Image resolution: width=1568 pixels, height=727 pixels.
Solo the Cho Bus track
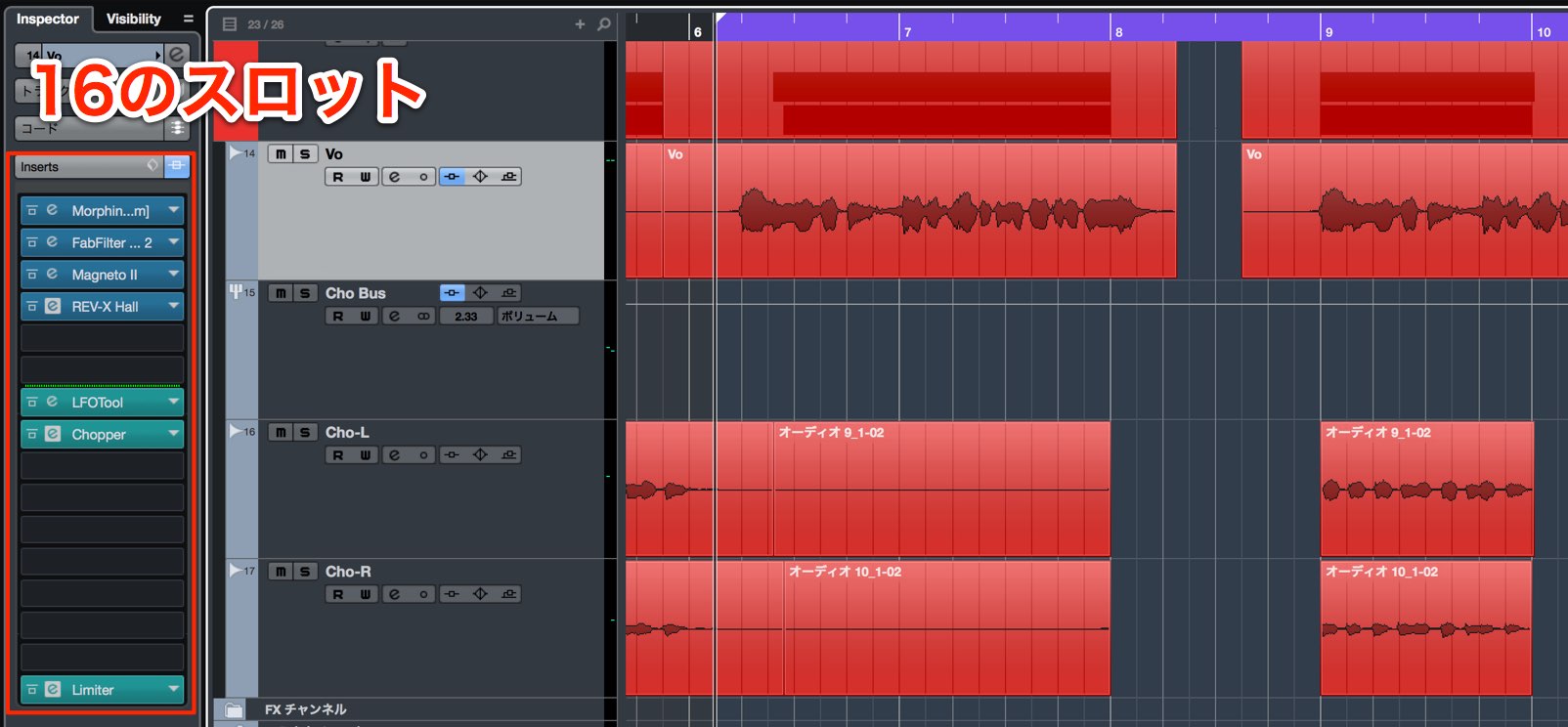305,293
